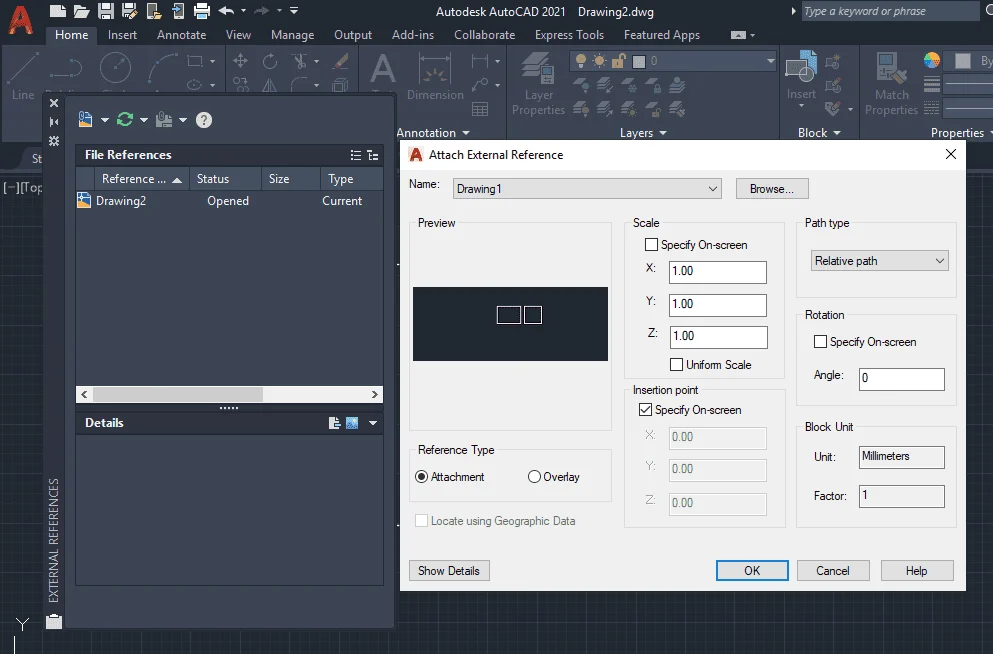Expand the Details panel dropdown arrow

373,423
